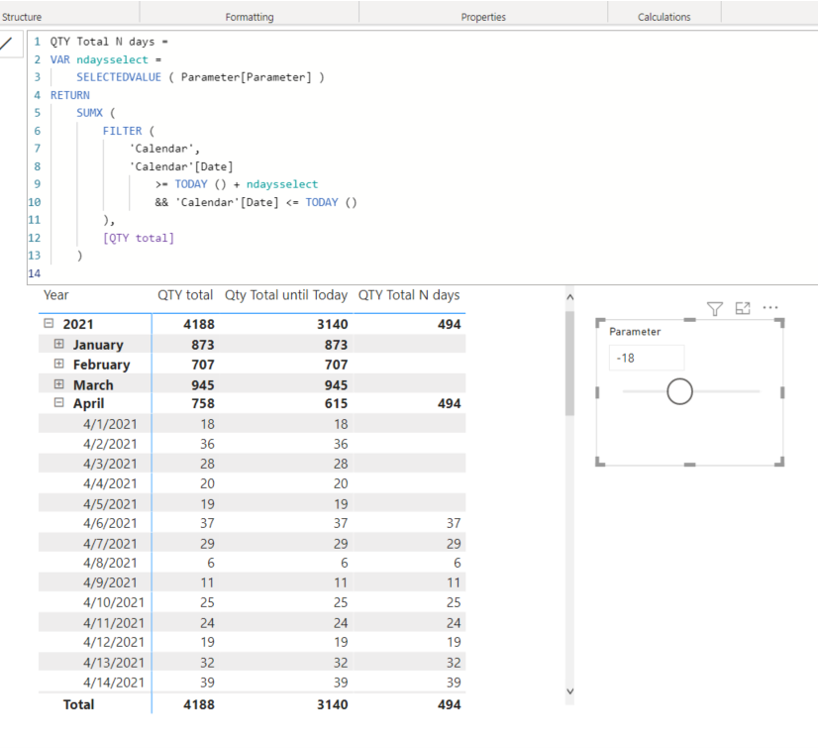This screenshot has width=818, height=748.
Task: Select the Calculations ribbon group
Action: (x=664, y=17)
